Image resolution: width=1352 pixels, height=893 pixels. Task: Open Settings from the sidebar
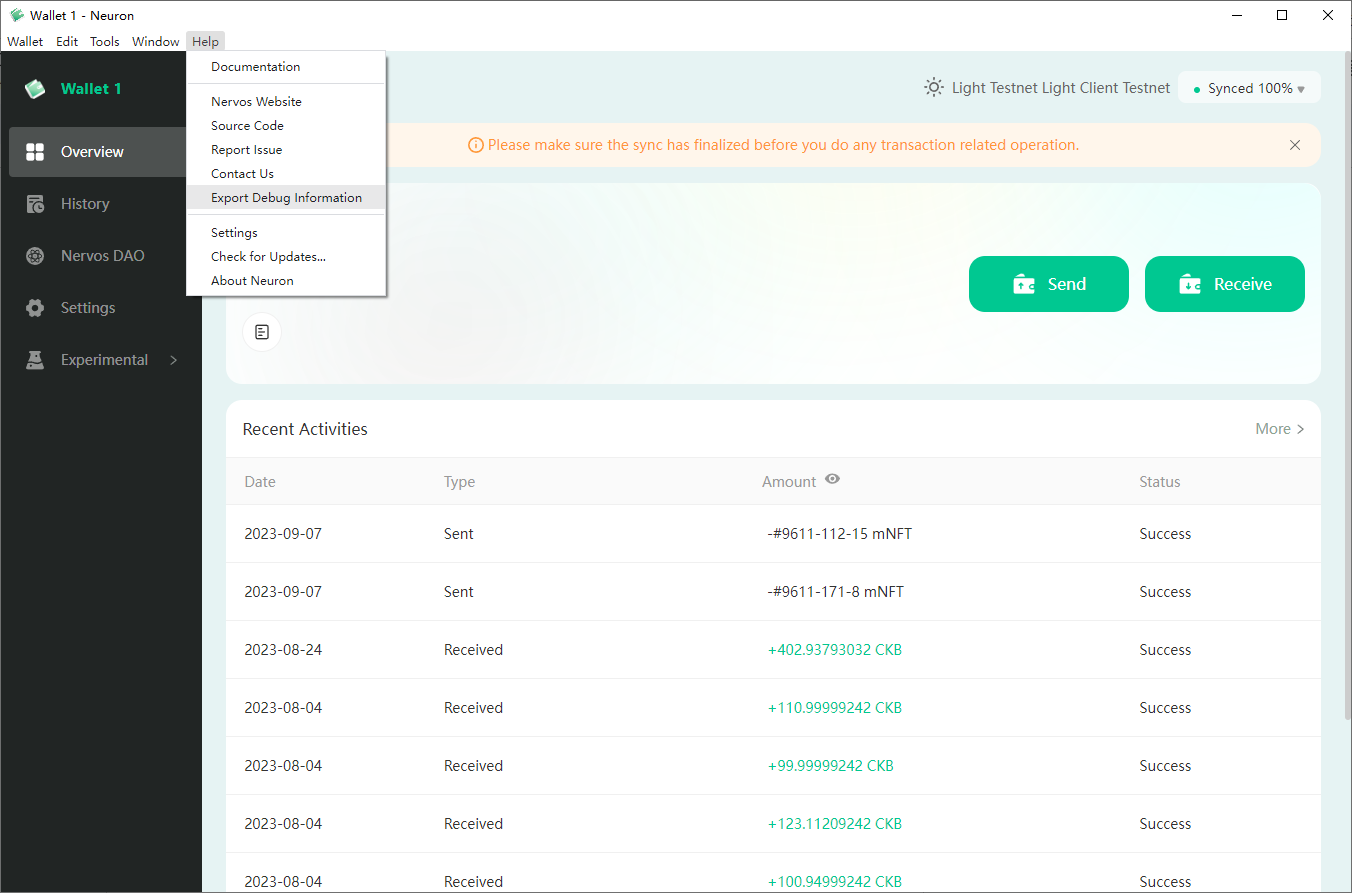click(x=87, y=307)
